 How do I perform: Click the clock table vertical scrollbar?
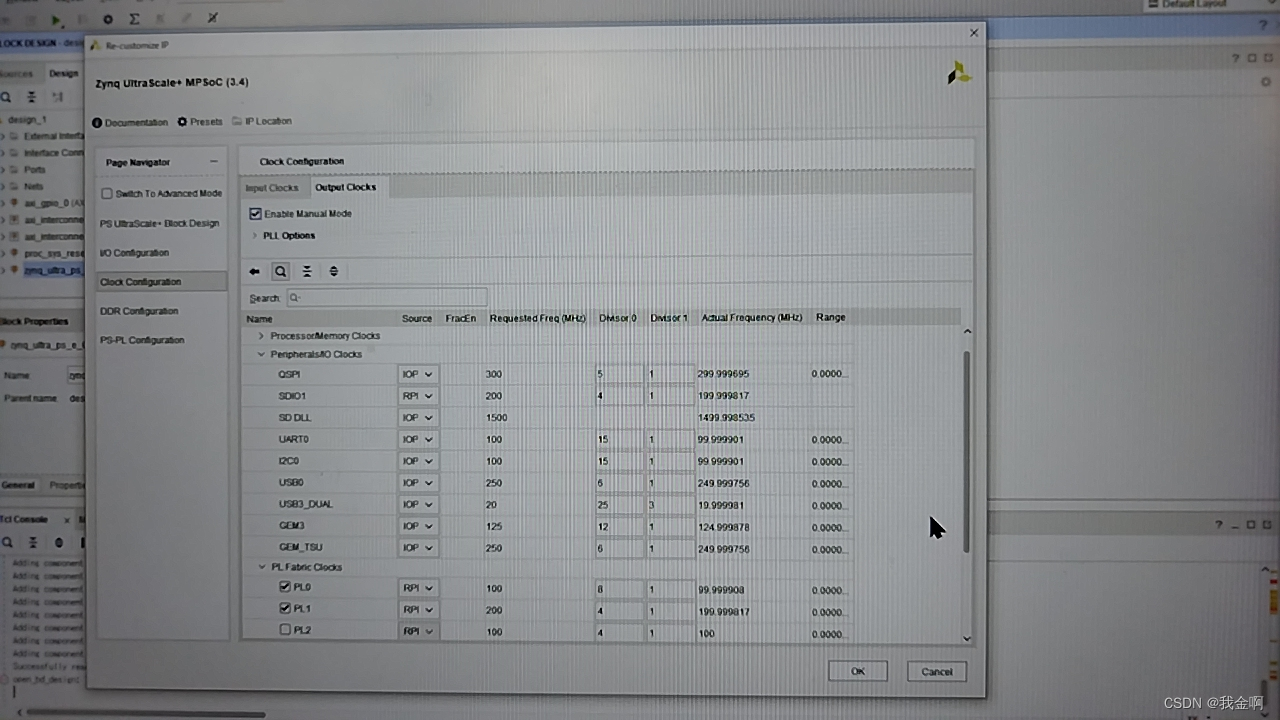click(x=967, y=452)
